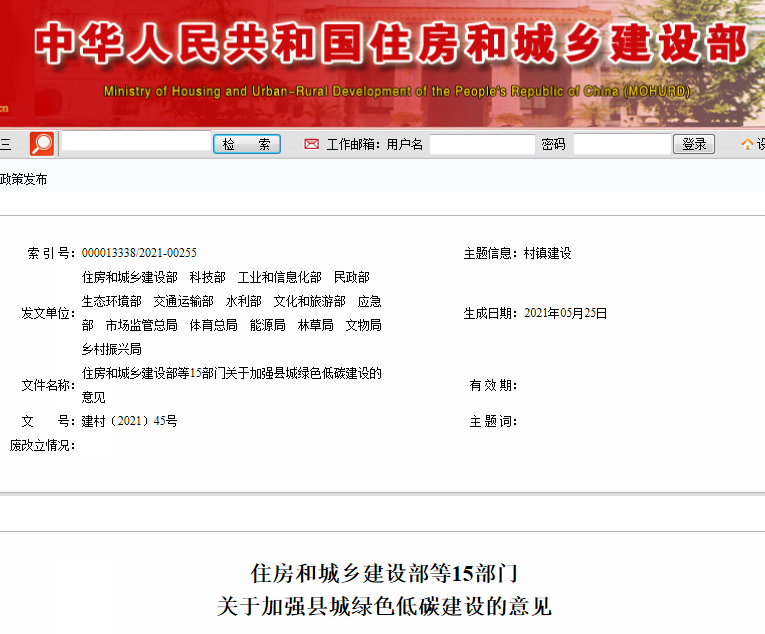Select index number 000013338/2021-00255

[x=139, y=253]
